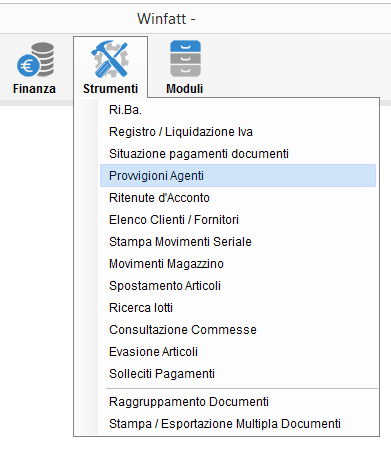
Task: Click the Strumenti hammer and wrench icon
Action: 110,59
